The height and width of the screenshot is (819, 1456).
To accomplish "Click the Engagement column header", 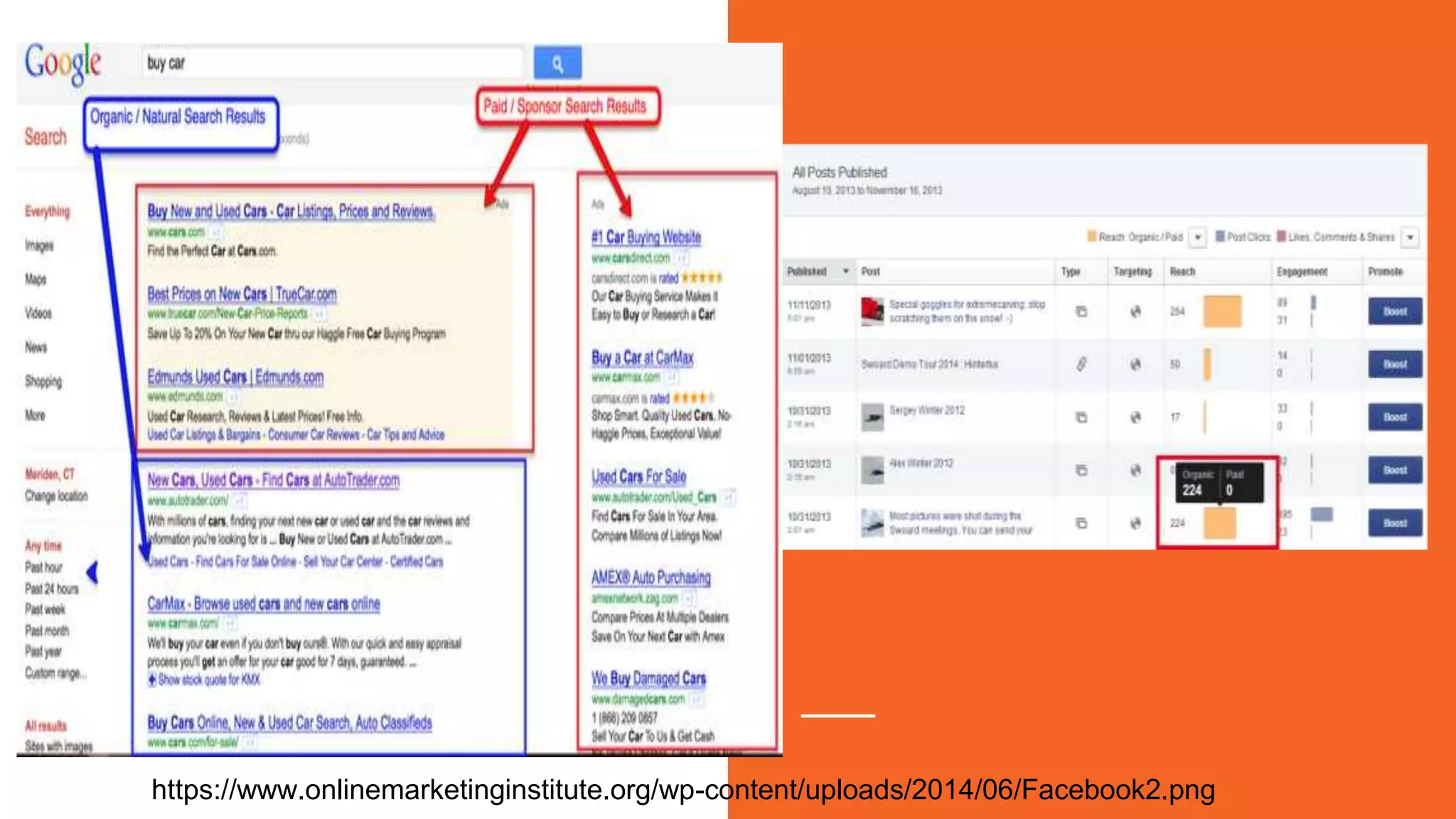I will tap(1302, 272).
